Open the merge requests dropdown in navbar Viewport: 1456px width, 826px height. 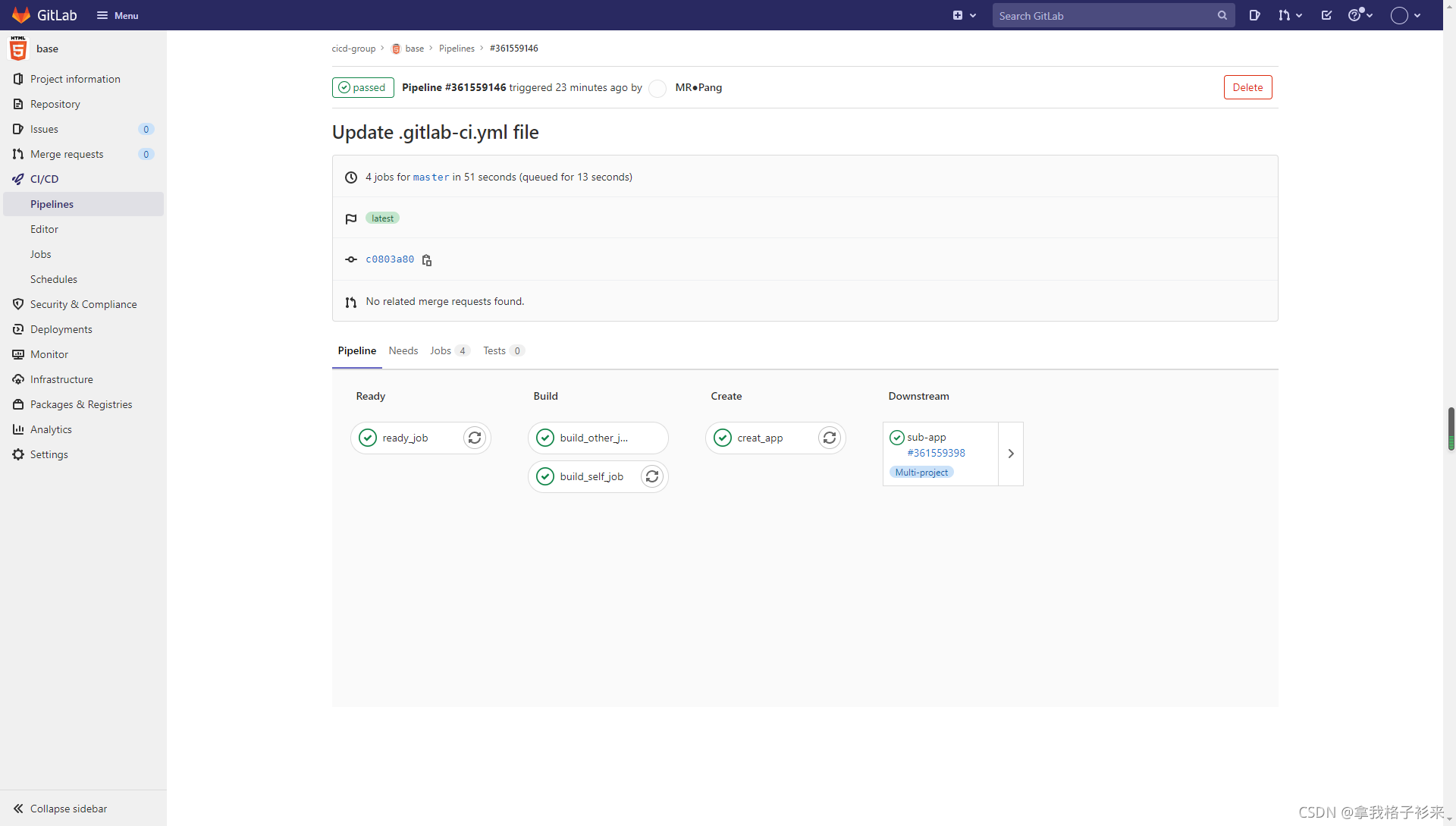pyautogui.click(x=1289, y=15)
